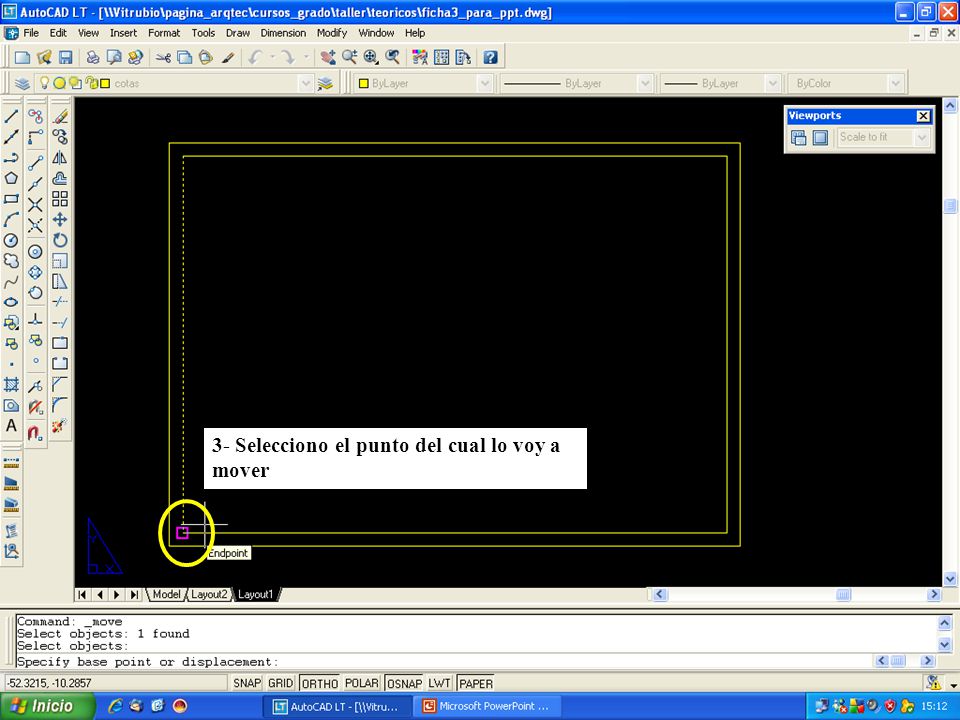Viewport: 960px width, 720px height.
Task: Toggle the cotas layer lightbulb on/off
Action: tap(44, 83)
